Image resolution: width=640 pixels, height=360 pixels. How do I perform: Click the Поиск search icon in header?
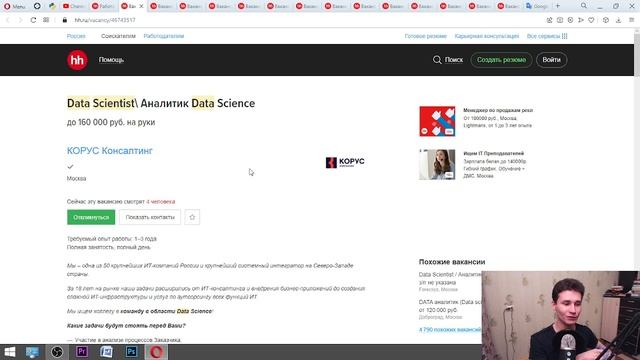448,60
